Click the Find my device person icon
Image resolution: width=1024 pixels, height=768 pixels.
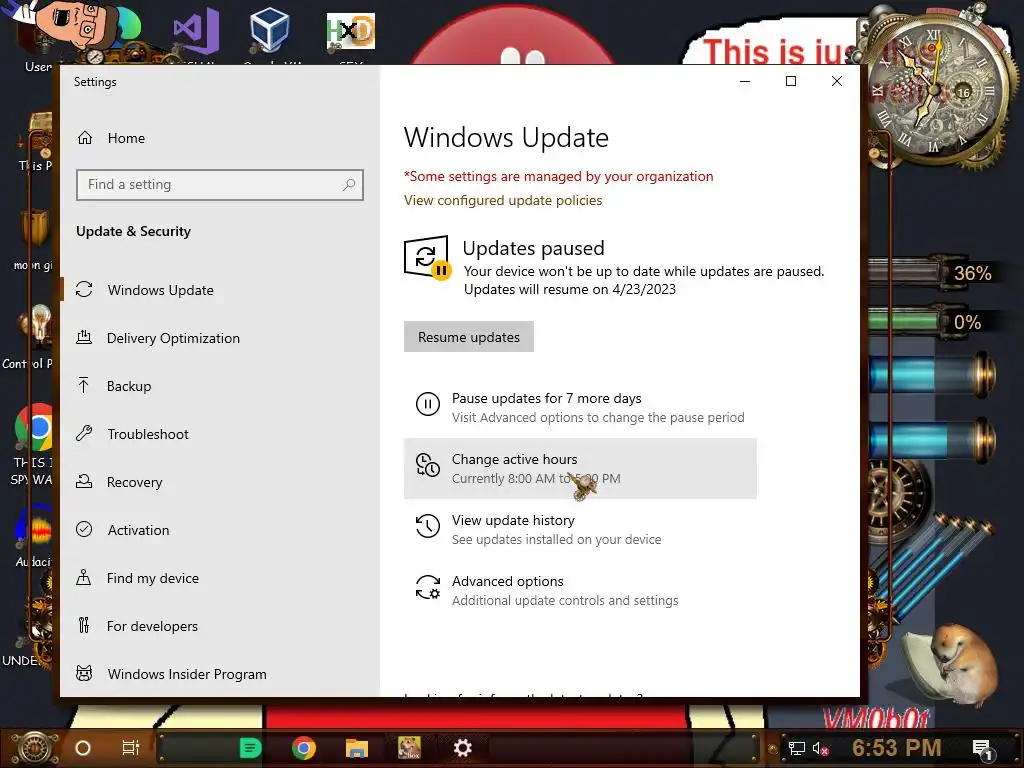(x=84, y=577)
